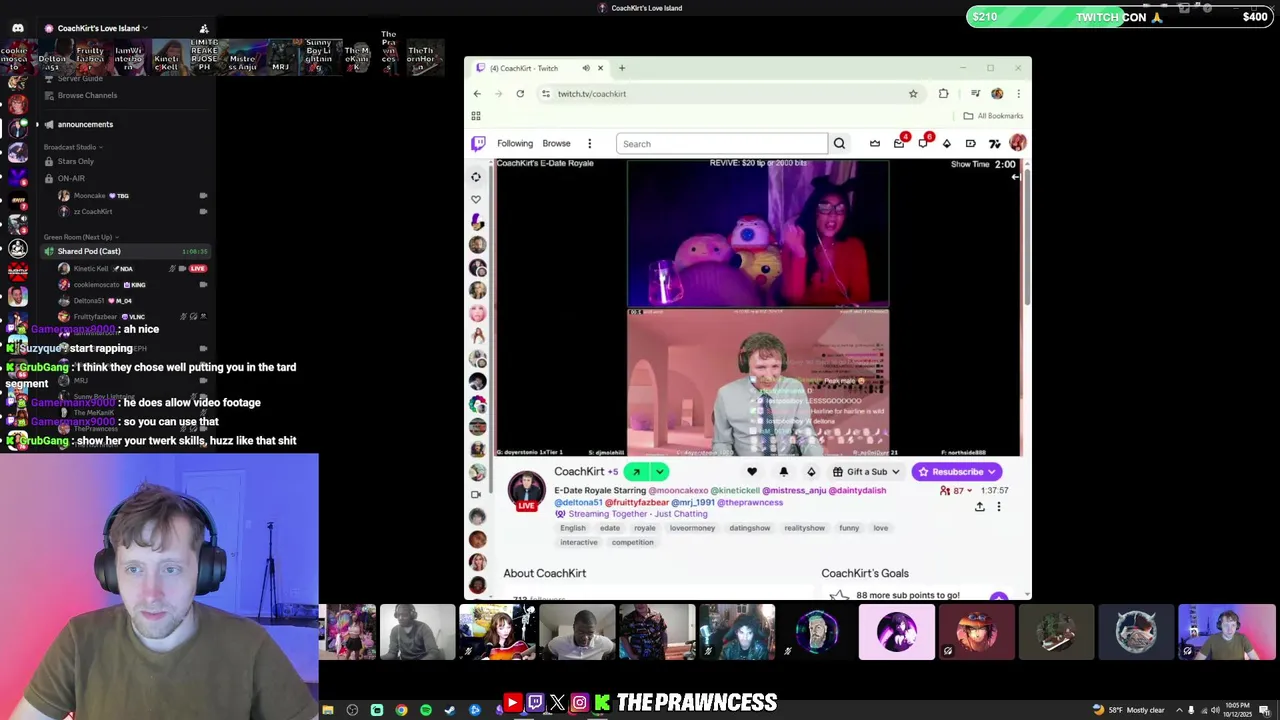Open the stream options three-dot menu
This screenshot has width=1280, height=720.
998,507
